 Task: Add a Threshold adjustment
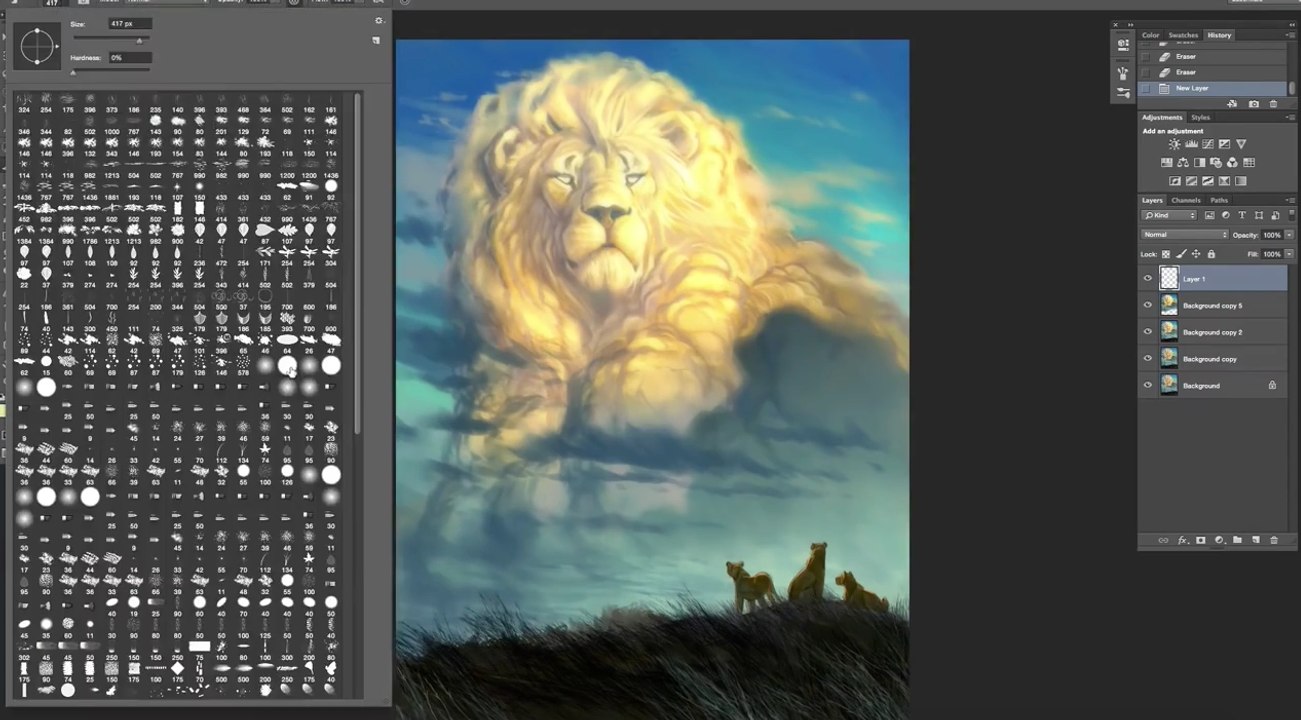coord(1208,181)
